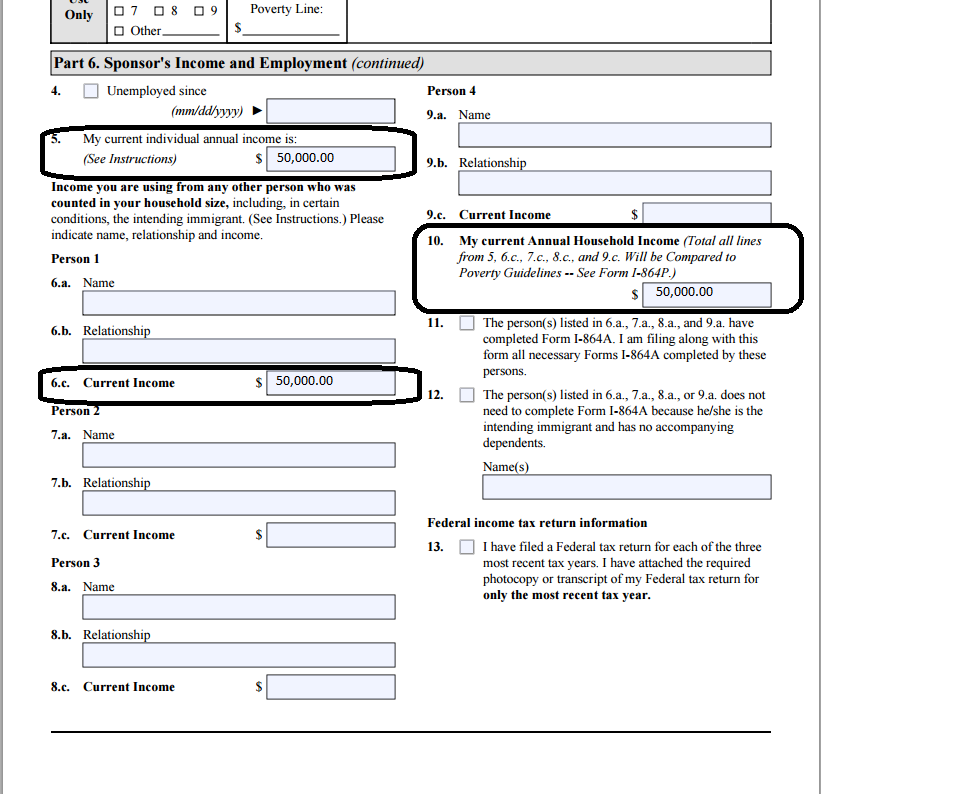Viewport: 960px width, 794px height.
Task: Click the Person 4 Name field (9.a)
Action: (615, 135)
